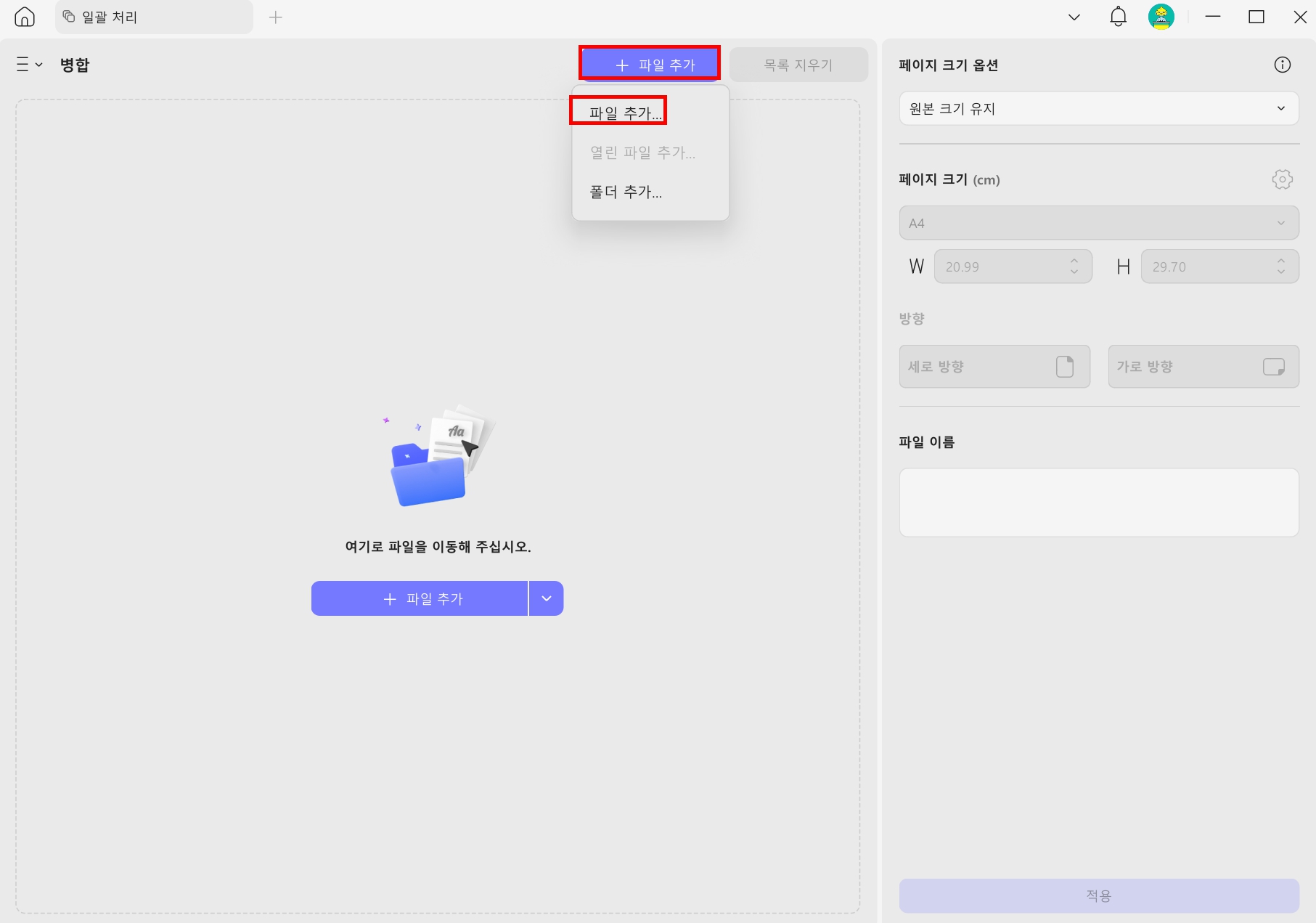
Task: Click the center 파일 추가 button
Action: coord(420,598)
